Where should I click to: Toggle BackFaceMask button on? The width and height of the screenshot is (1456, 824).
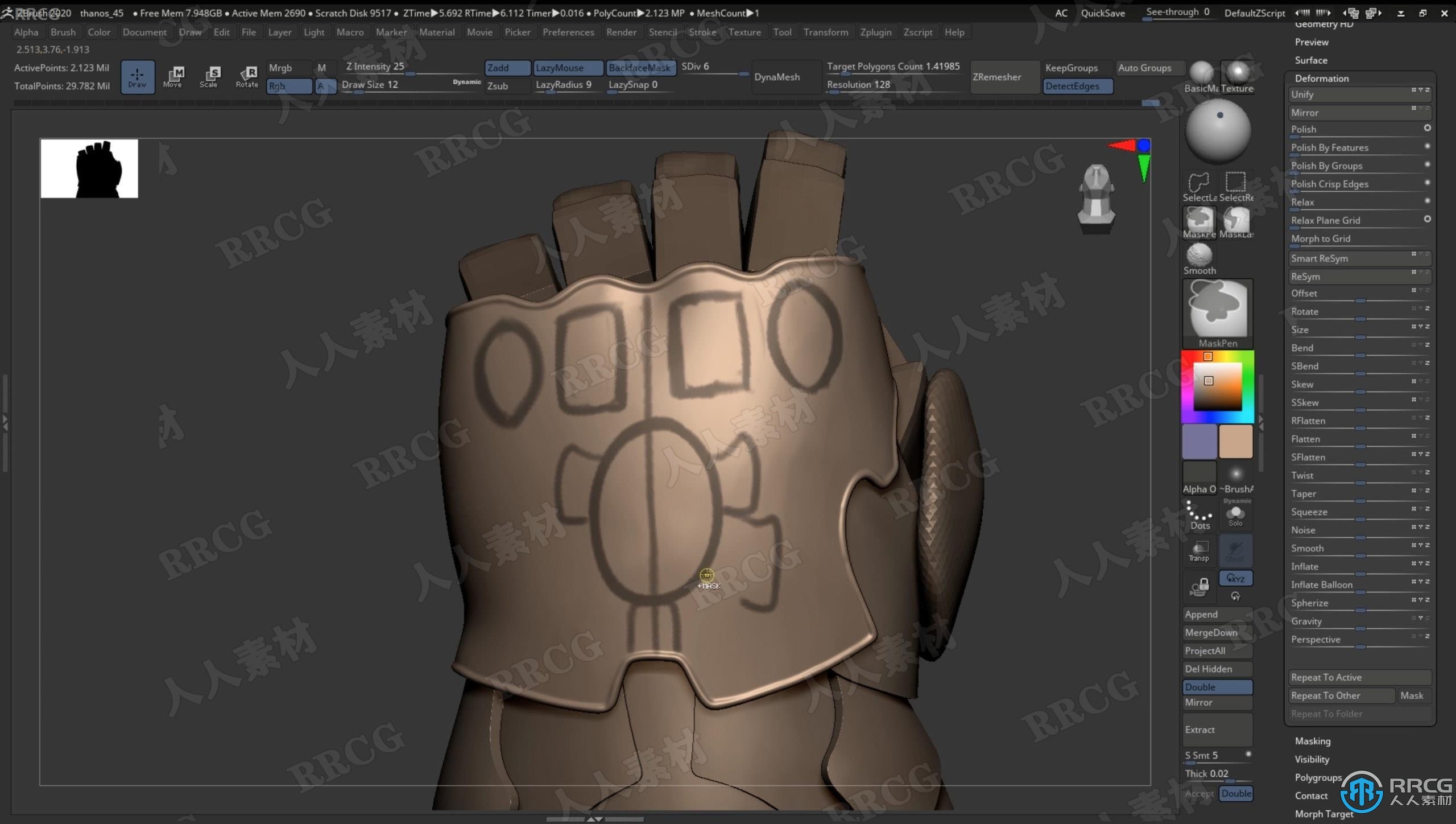639,67
